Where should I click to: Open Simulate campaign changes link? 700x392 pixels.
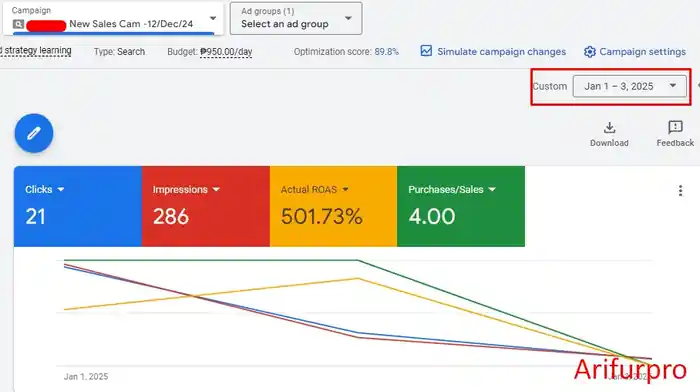pos(501,52)
